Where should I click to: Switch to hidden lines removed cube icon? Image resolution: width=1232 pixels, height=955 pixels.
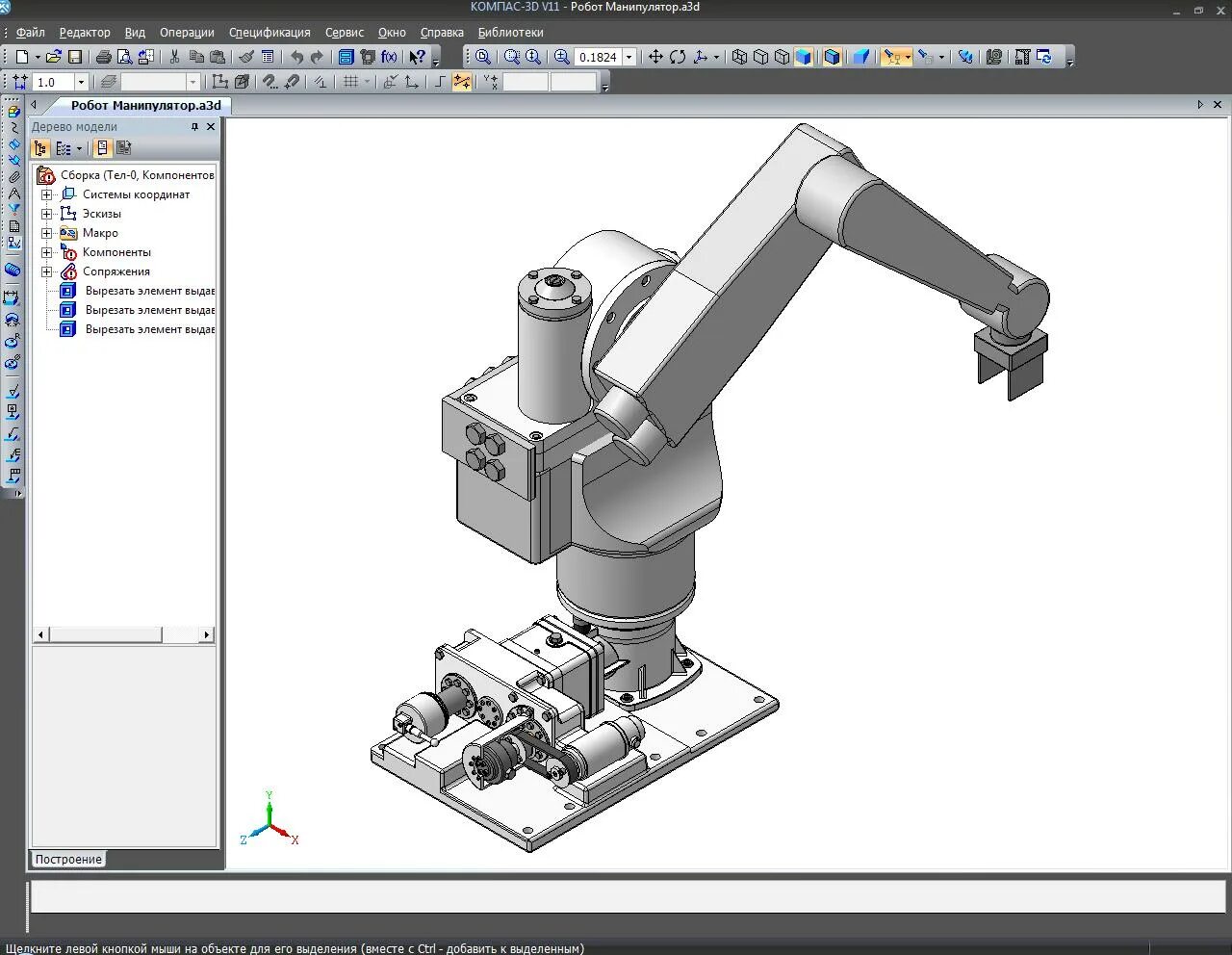click(x=760, y=57)
